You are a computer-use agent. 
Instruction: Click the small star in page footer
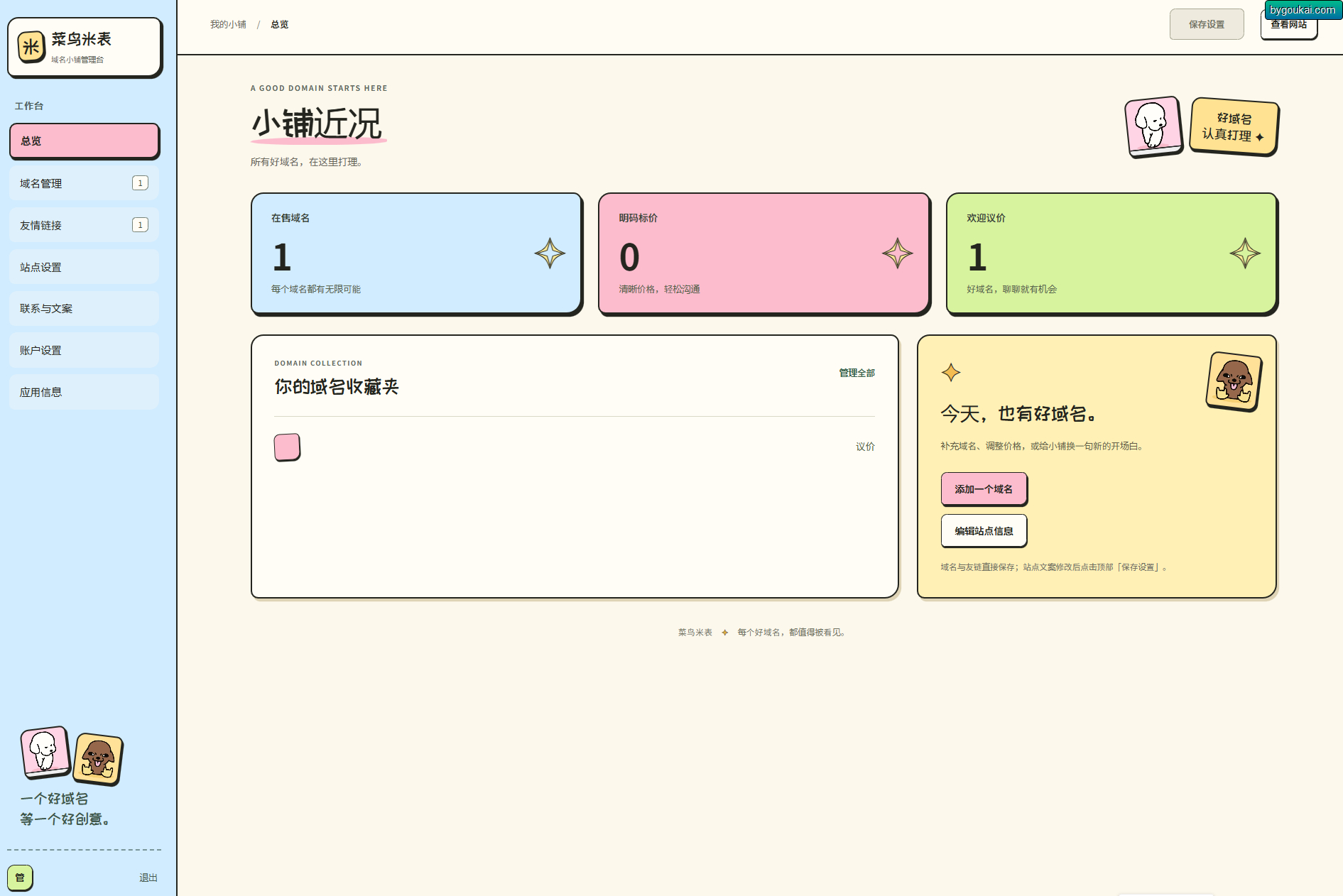pos(724,633)
